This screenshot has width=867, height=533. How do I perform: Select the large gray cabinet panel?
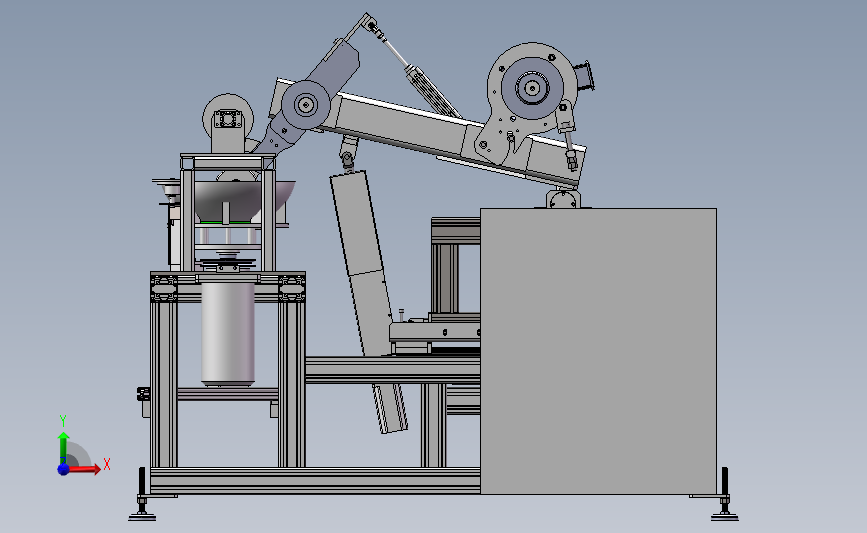[598, 351]
